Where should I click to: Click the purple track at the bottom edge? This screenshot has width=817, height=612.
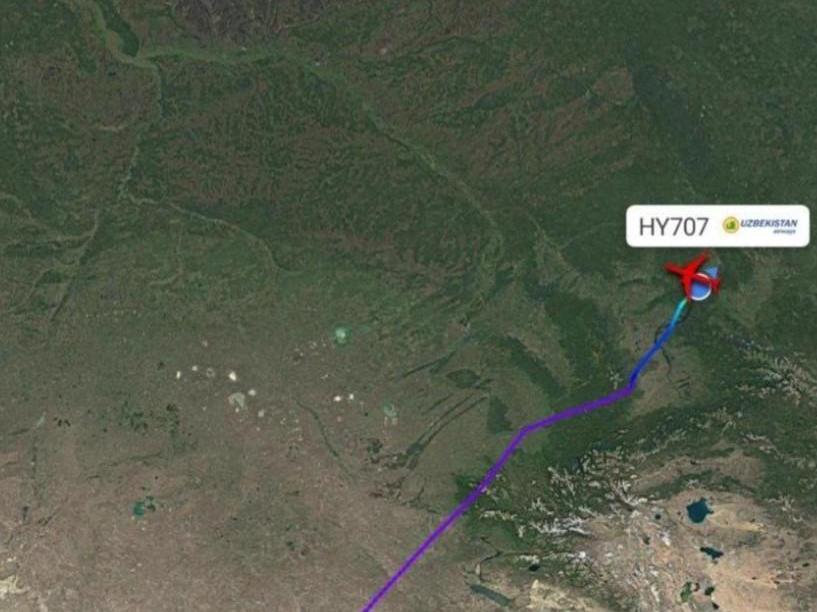(x=367, y=607)
